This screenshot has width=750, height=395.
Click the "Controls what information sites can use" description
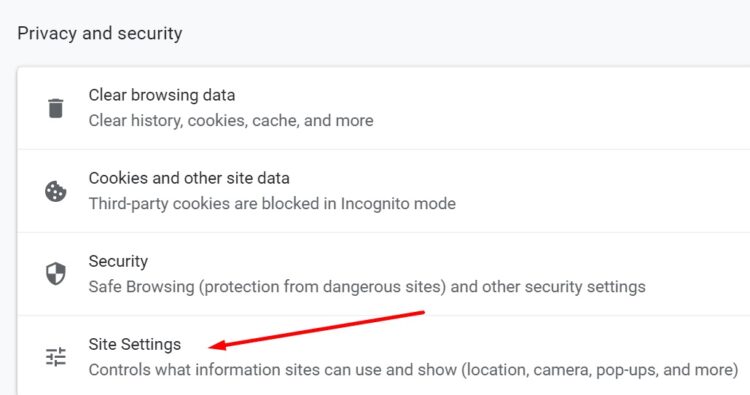tap(413, 370)
